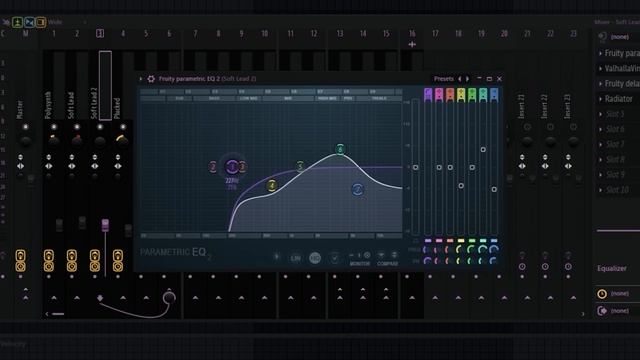Image resolution: width=640 pixels, height=360 pixels.
Task: Click the mixer horizontal scrollbar handle
Action: coord(58,314)
